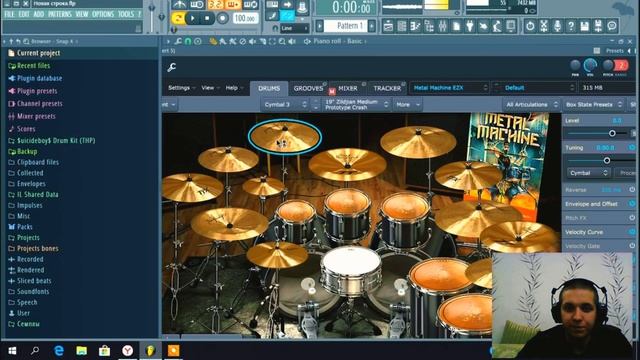The width and height of the screenshot is (640, 360).
Task: Click the toolbar icon with the figure
Action: click(497, 27)
